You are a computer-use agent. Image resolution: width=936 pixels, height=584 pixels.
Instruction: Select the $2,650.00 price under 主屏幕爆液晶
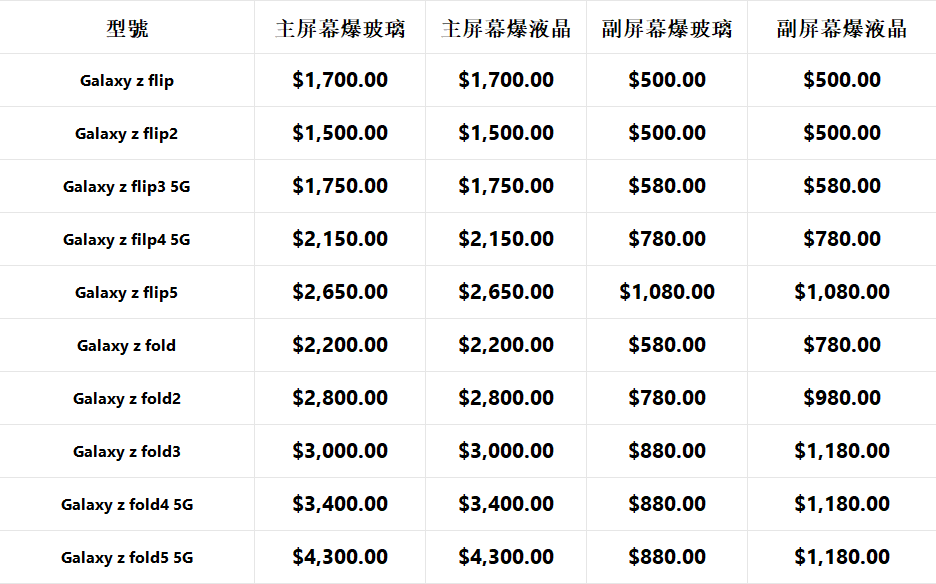pyautogui.click(x=506, y=292)
